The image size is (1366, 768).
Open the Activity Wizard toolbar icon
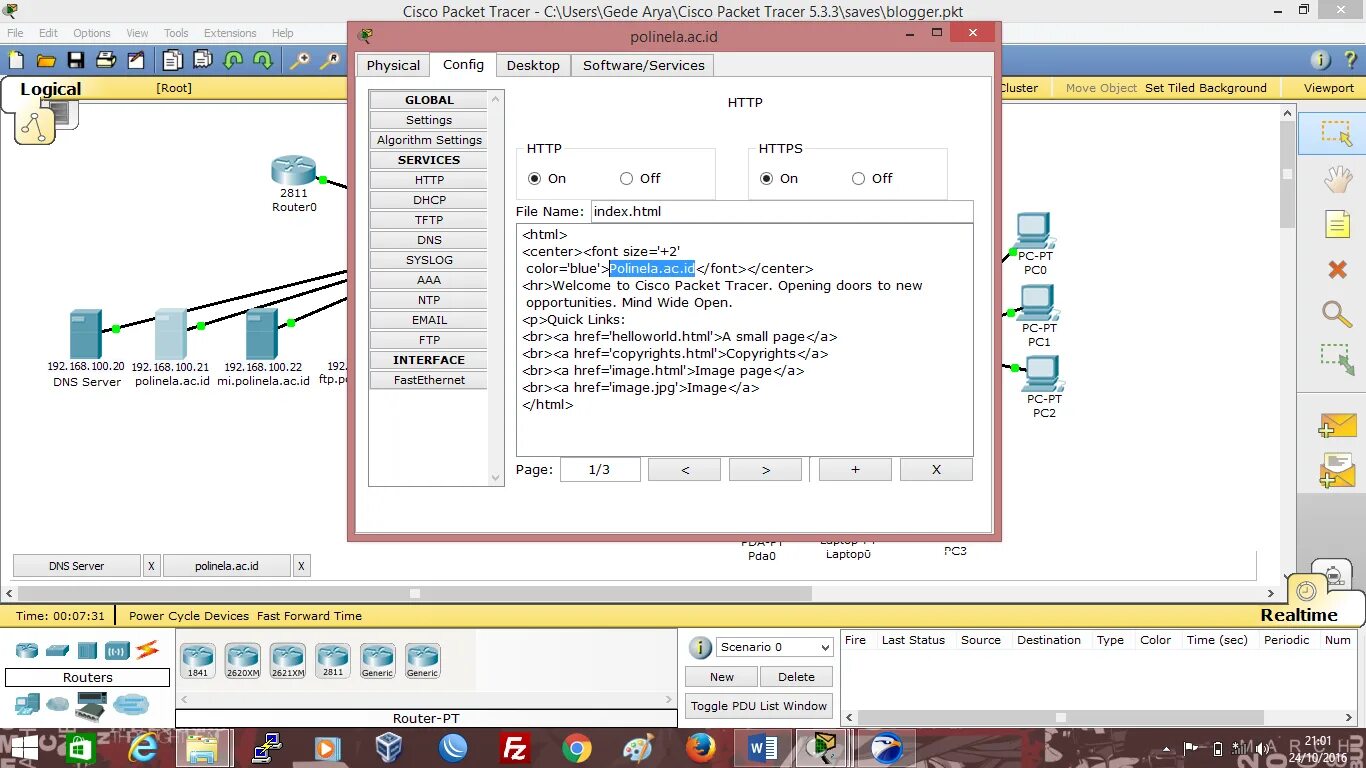[136, 60]
